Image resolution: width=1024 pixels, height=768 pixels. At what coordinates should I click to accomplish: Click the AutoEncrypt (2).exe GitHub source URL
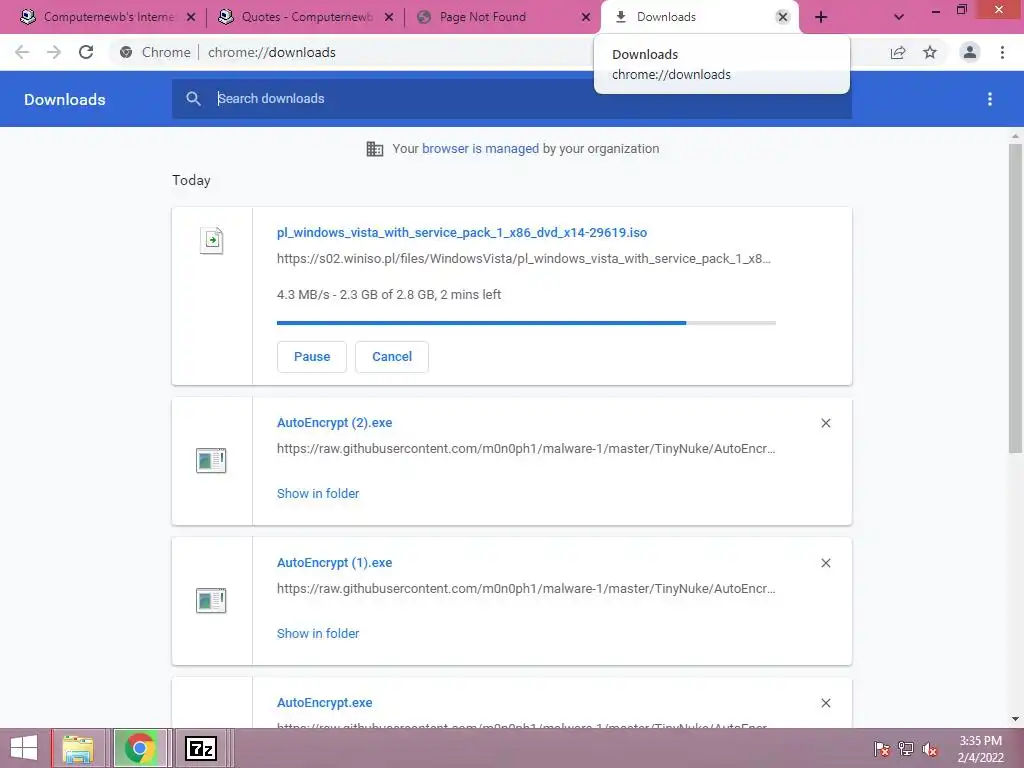(x=526, y=449)
